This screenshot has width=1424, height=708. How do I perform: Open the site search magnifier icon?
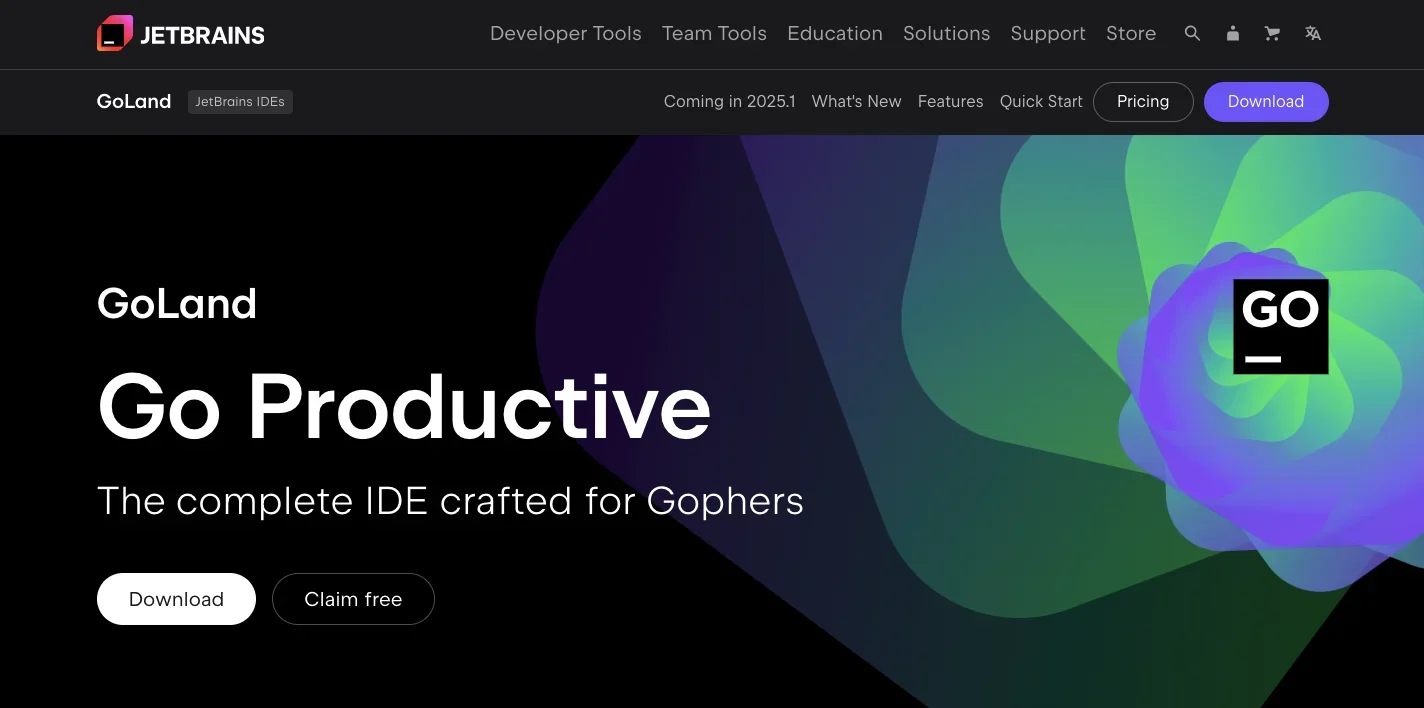click(1192, 34)
